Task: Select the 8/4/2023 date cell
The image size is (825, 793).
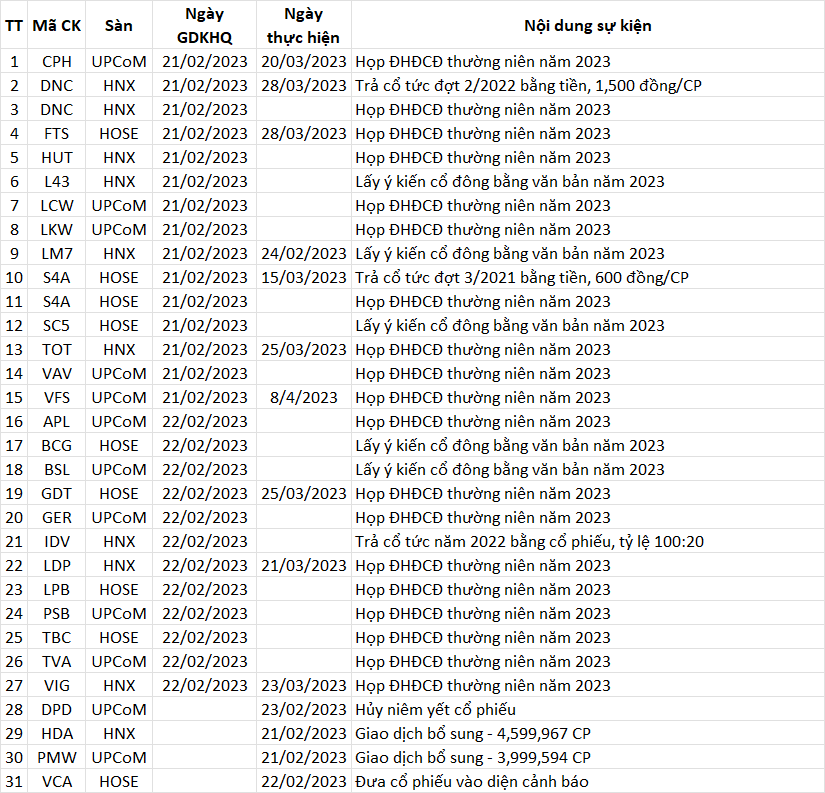Action: coord(304,397)
